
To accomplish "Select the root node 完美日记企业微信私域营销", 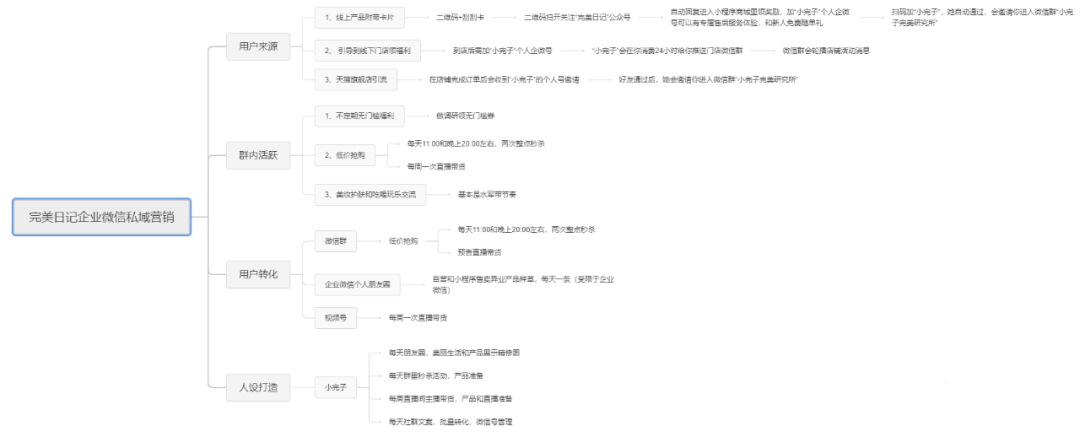I will pos(101,217).
